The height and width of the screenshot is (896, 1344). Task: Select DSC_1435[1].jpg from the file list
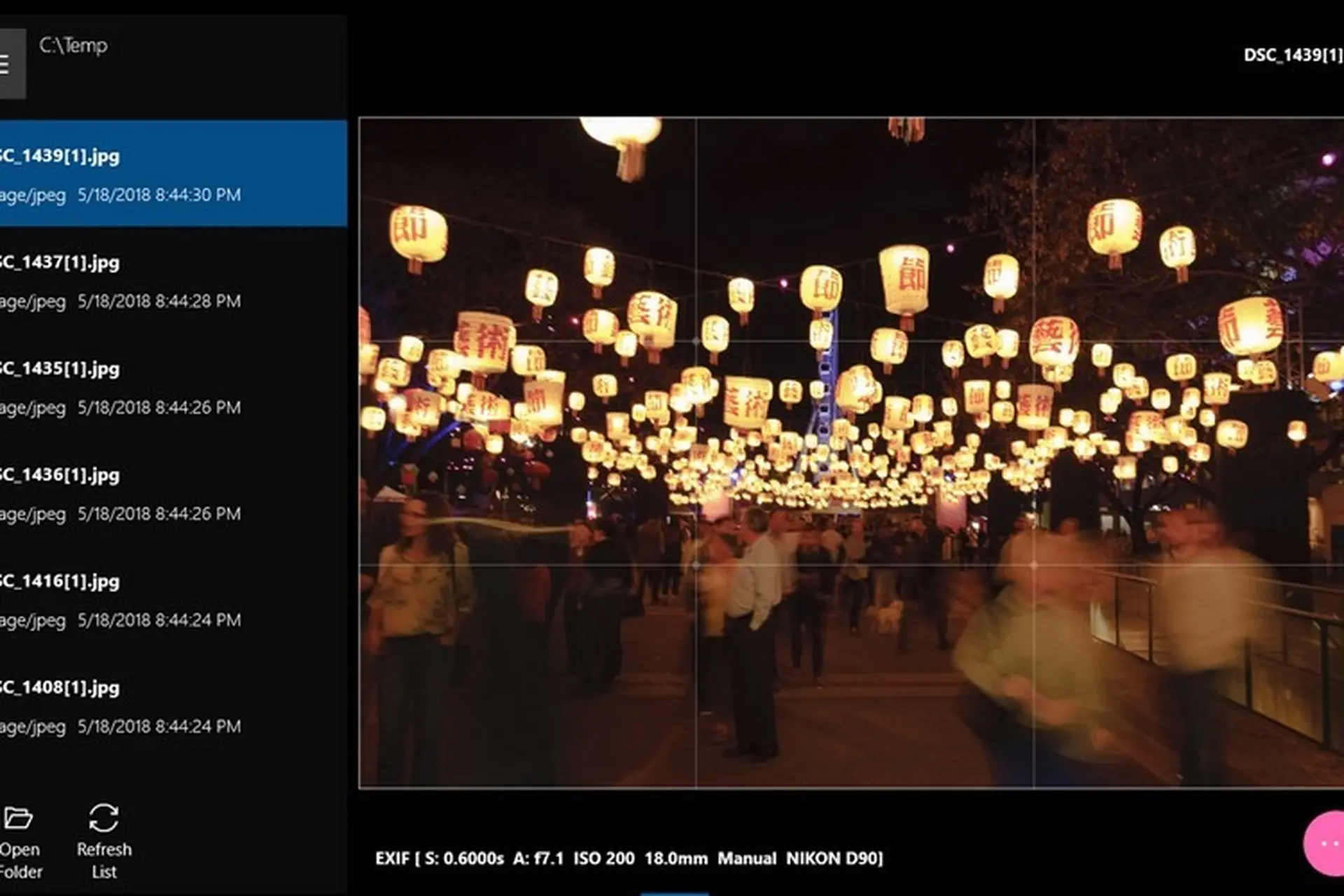[105, 386]
